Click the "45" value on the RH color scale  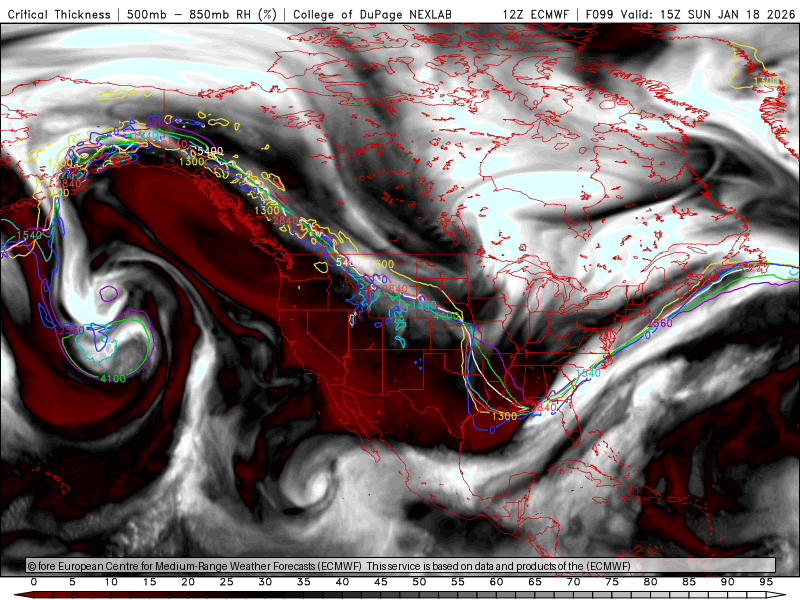pyautogui.click(x=381, y=582)
